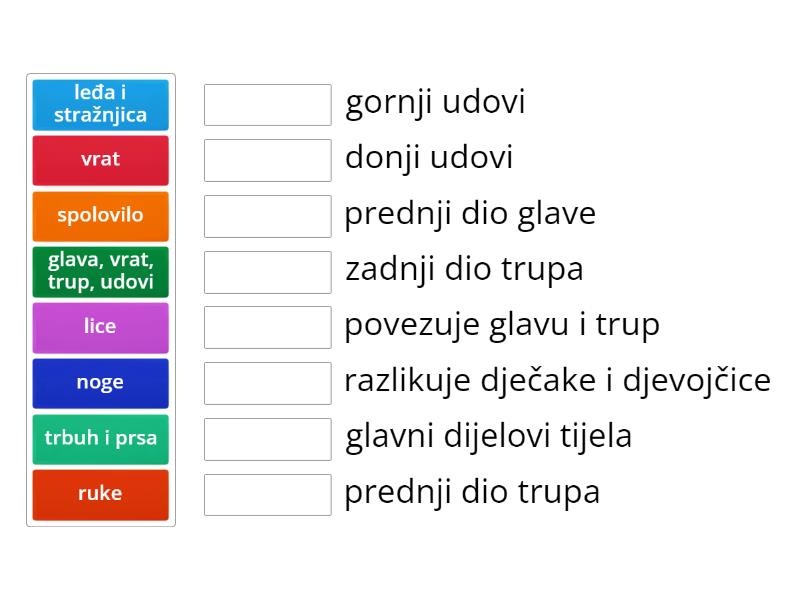Pick the orange 'spolovilo' tile
Screen dimensions: 800x600
point(100,216)
